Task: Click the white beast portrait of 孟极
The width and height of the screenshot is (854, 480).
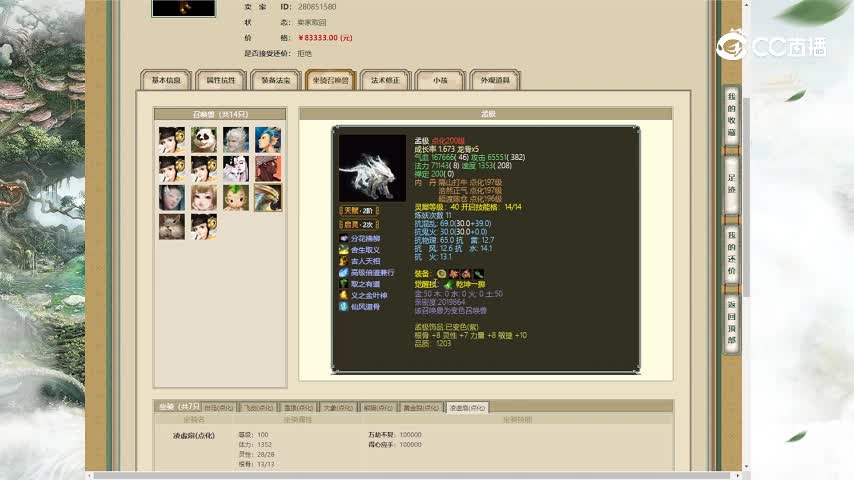Action: pos(372,168)
